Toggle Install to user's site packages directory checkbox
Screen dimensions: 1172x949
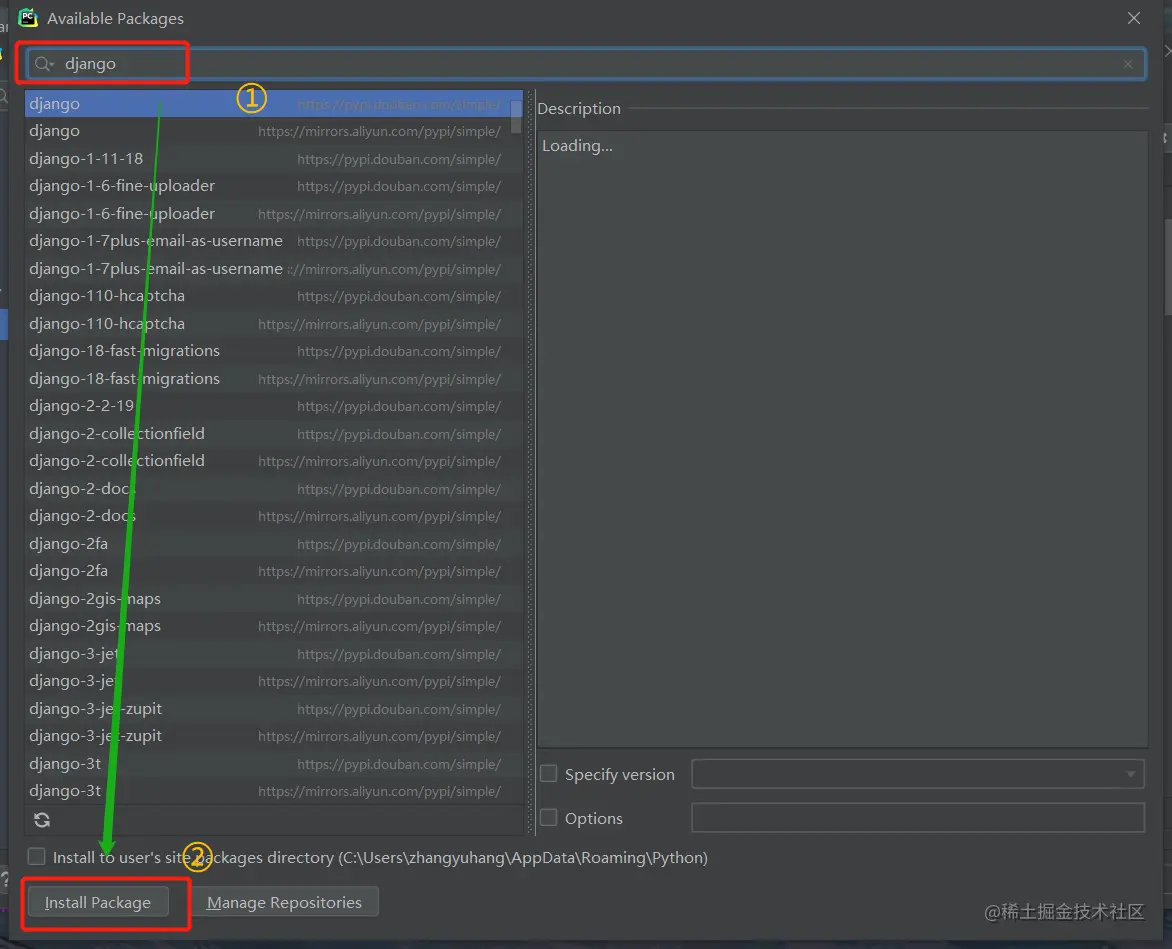click(x=37, y=857)
